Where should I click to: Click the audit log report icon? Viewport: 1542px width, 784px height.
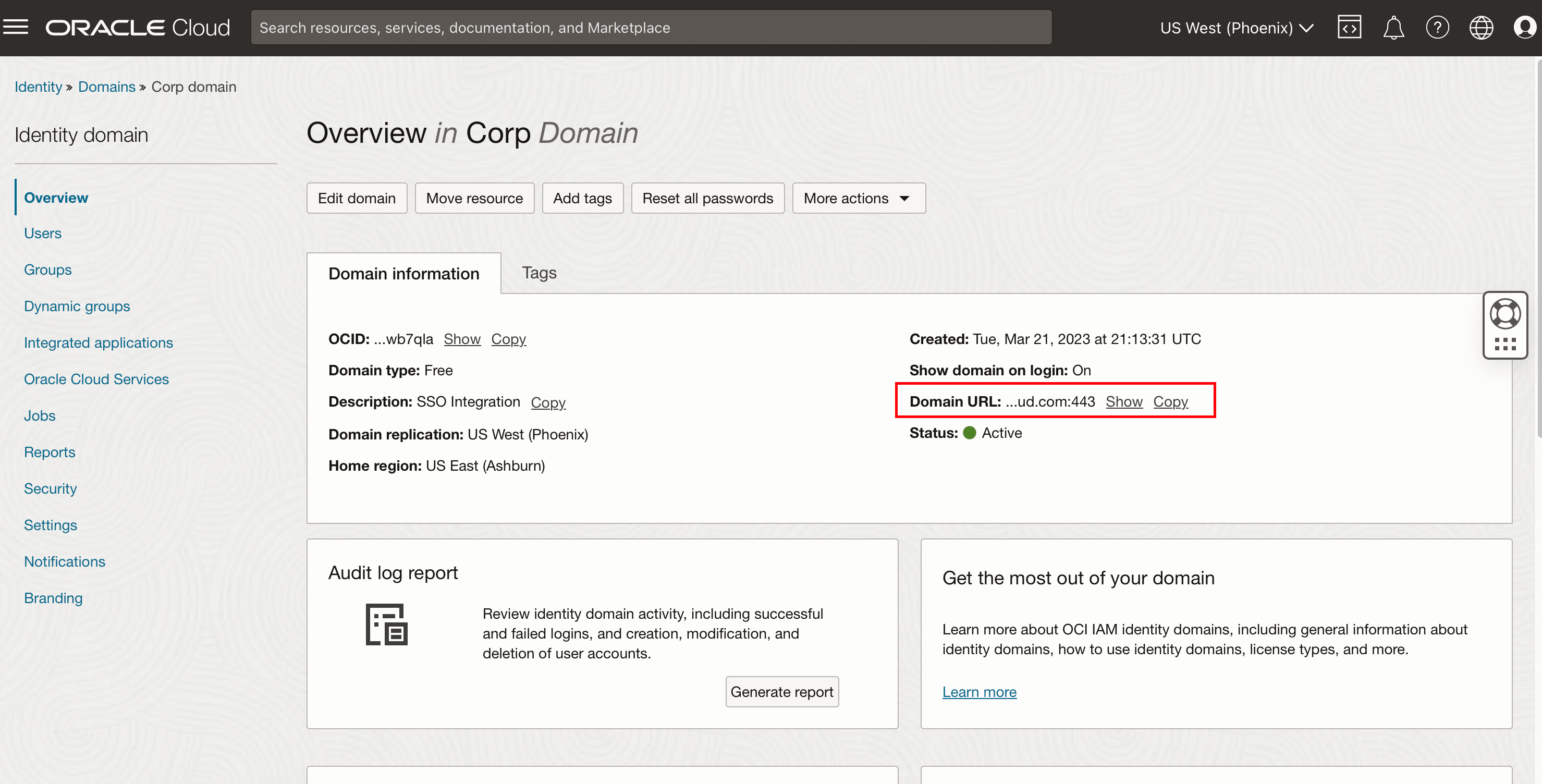click(387, 625)
